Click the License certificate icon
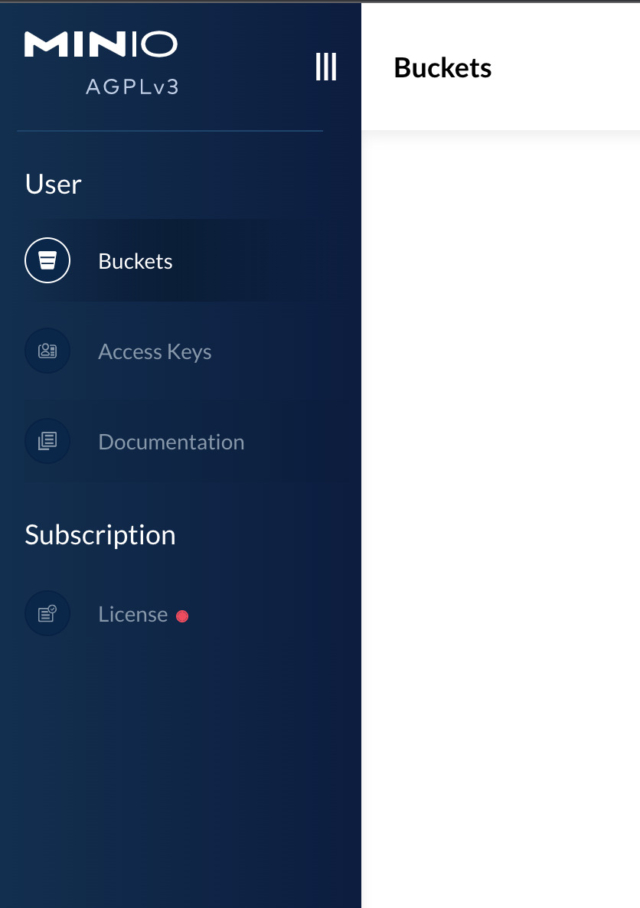The image size is (640, 908). coord(47,614)
